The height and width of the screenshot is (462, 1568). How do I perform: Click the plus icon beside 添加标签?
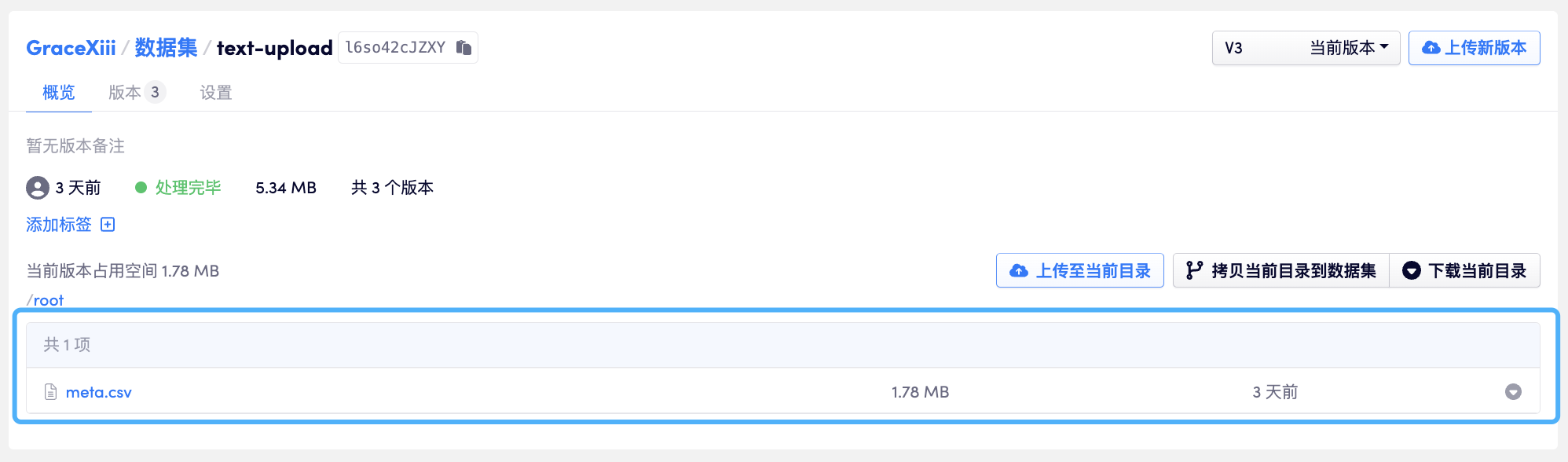(108, 225)
